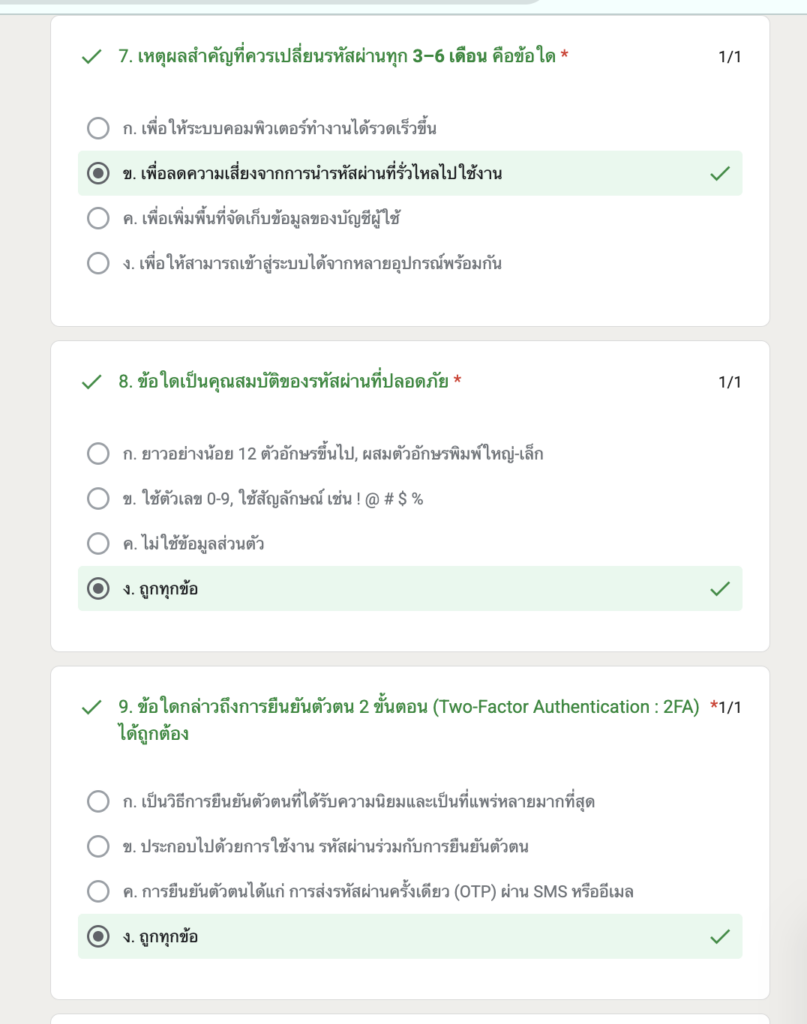Pick question 8 option ข. with symbols ! @ # $ %
Image resolution: width=807 pixels, height=1024 pixels.
tap(98, 498)
